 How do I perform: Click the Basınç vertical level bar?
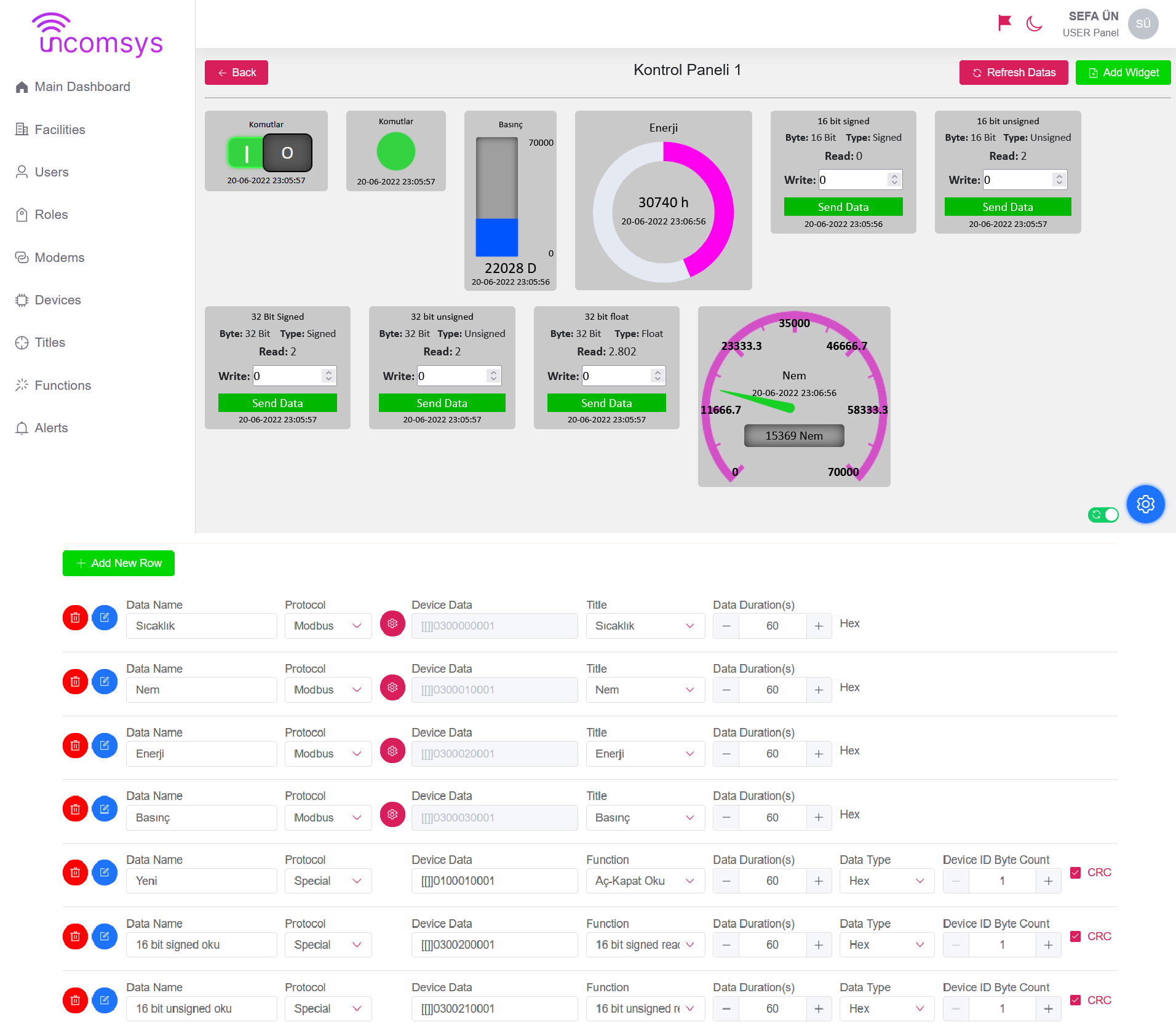[497, 197]
